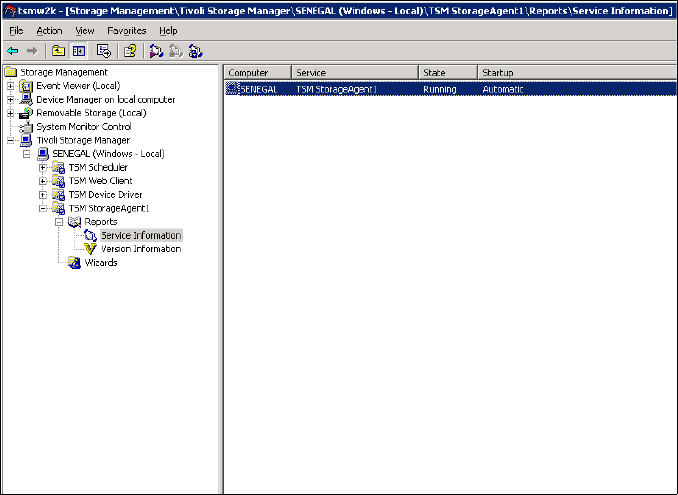Open the Help toolbar icon with question mark
Screen dimensions: 678x495
click(x=130, y=51)
